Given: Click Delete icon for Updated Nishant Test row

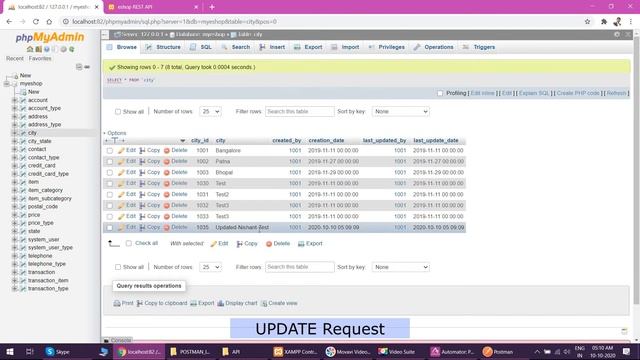Looking at the screenshot, I should coord(167,227).
